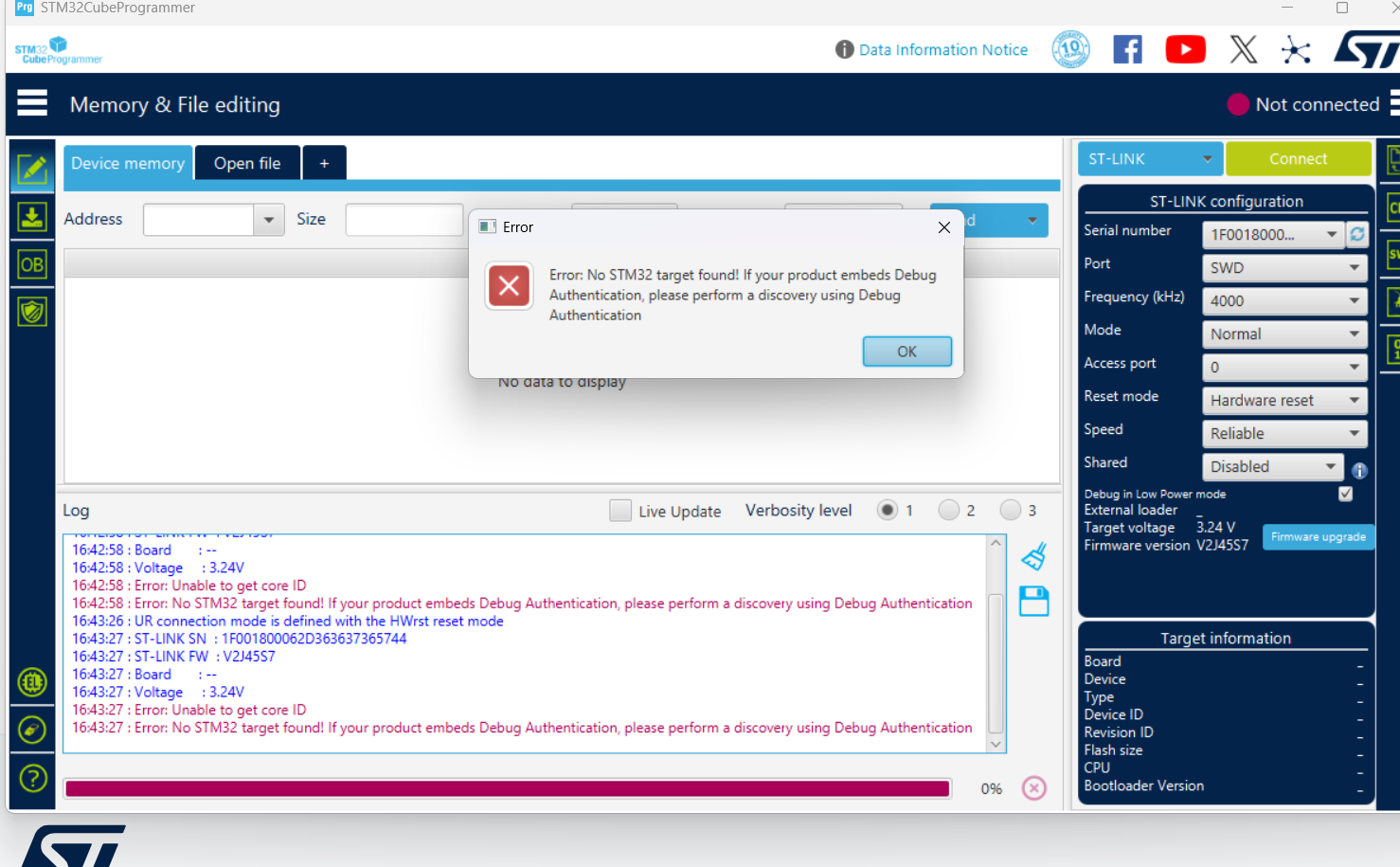Viewport: 1400px width, 867px height.
Task: Click OK in the Error dialog
Action: coord(906,352)
